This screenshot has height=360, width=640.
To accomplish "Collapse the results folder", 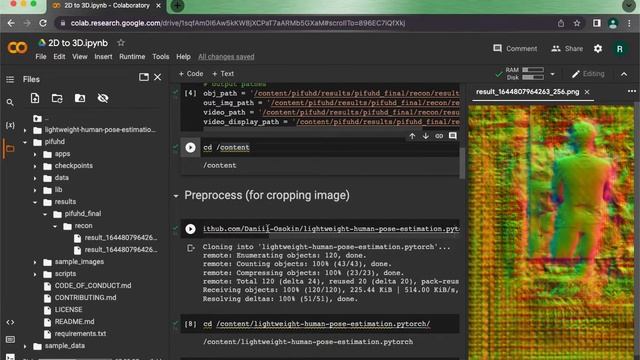I will click(x=35, y=202).
